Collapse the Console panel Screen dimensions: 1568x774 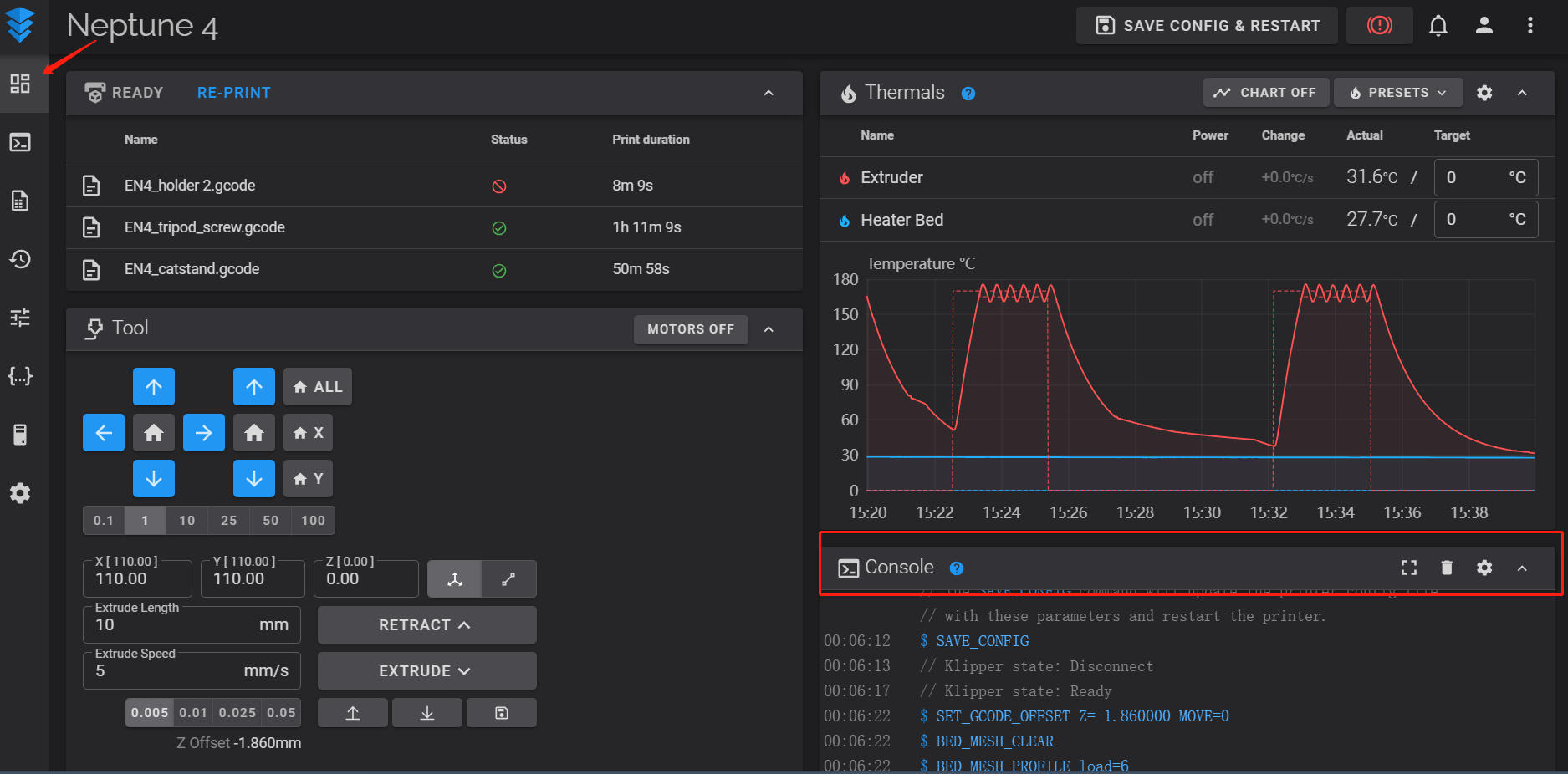pos(1522,568)
